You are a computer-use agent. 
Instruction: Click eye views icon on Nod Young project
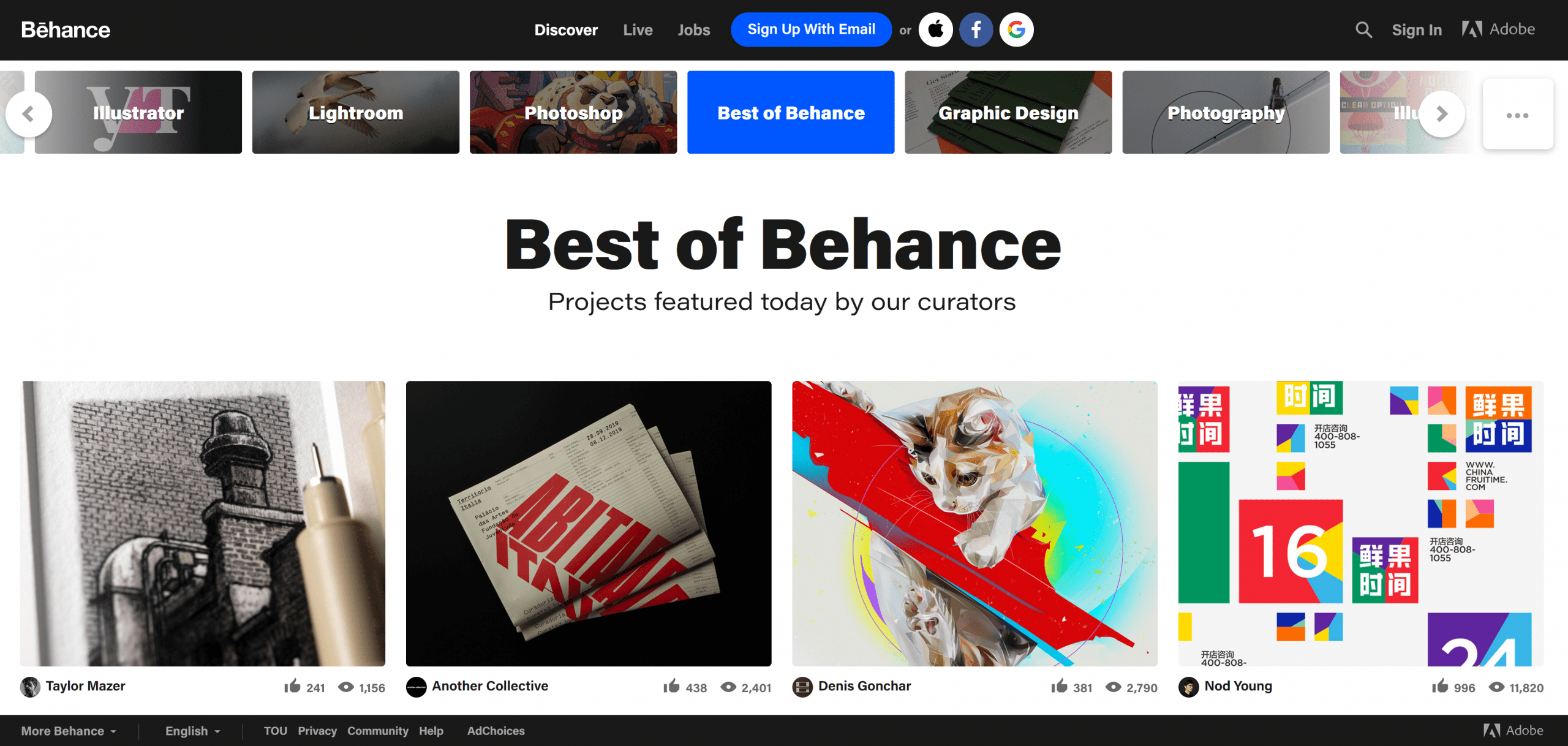(x=1496, y=687)
